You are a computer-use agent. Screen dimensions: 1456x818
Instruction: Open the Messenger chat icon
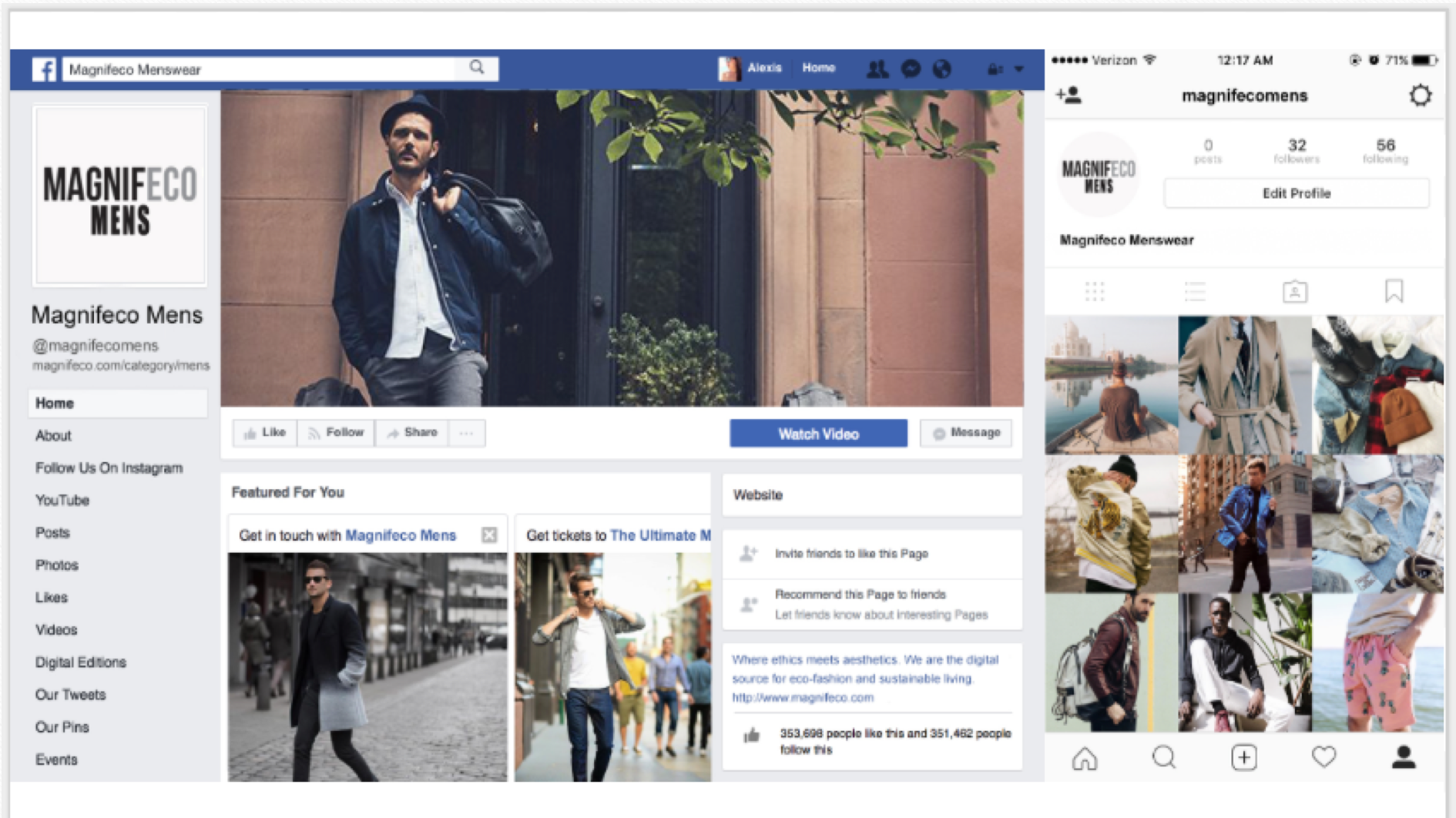911,69
